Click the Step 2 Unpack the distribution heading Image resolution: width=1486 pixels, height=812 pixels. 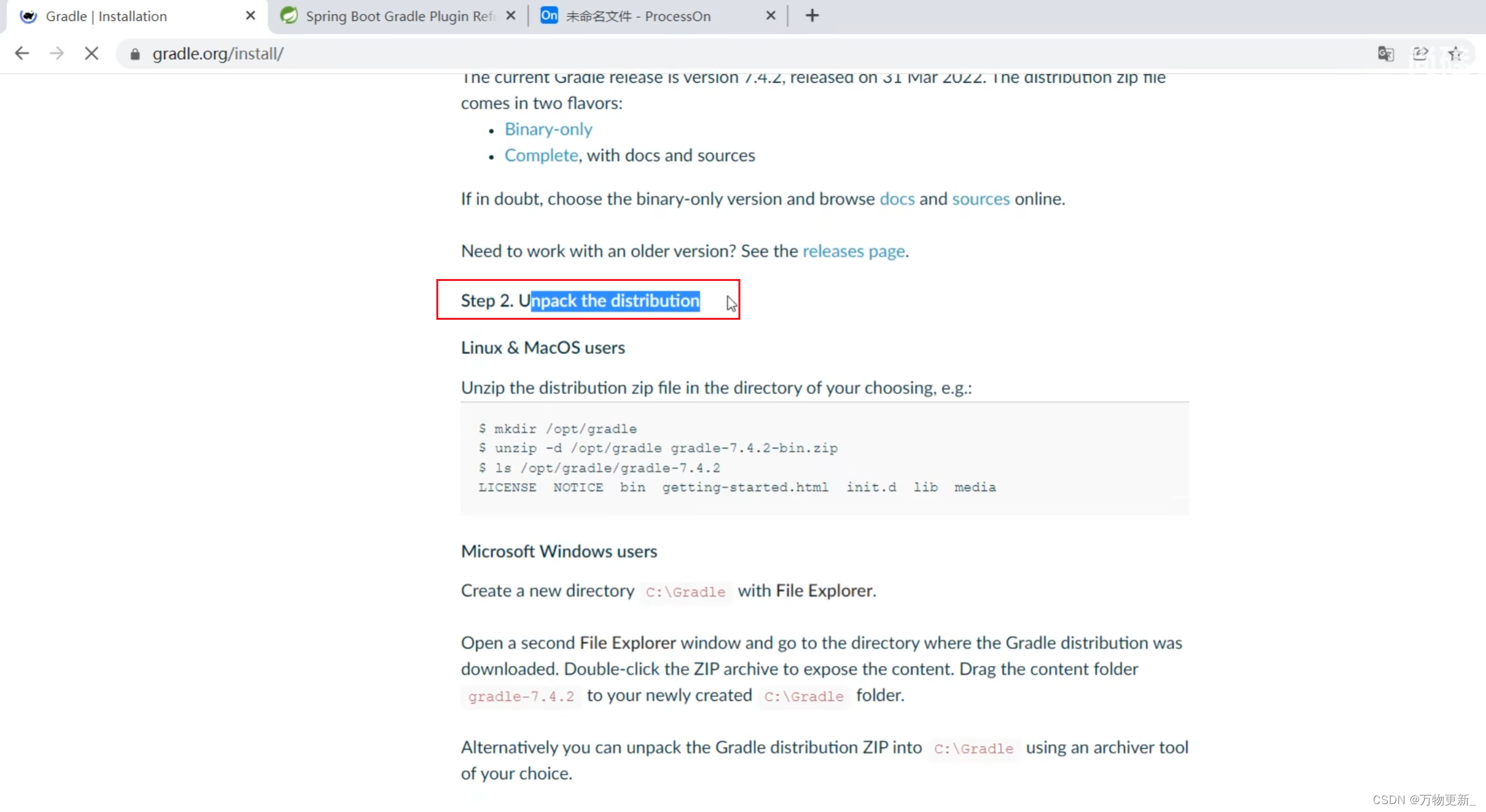580,301
